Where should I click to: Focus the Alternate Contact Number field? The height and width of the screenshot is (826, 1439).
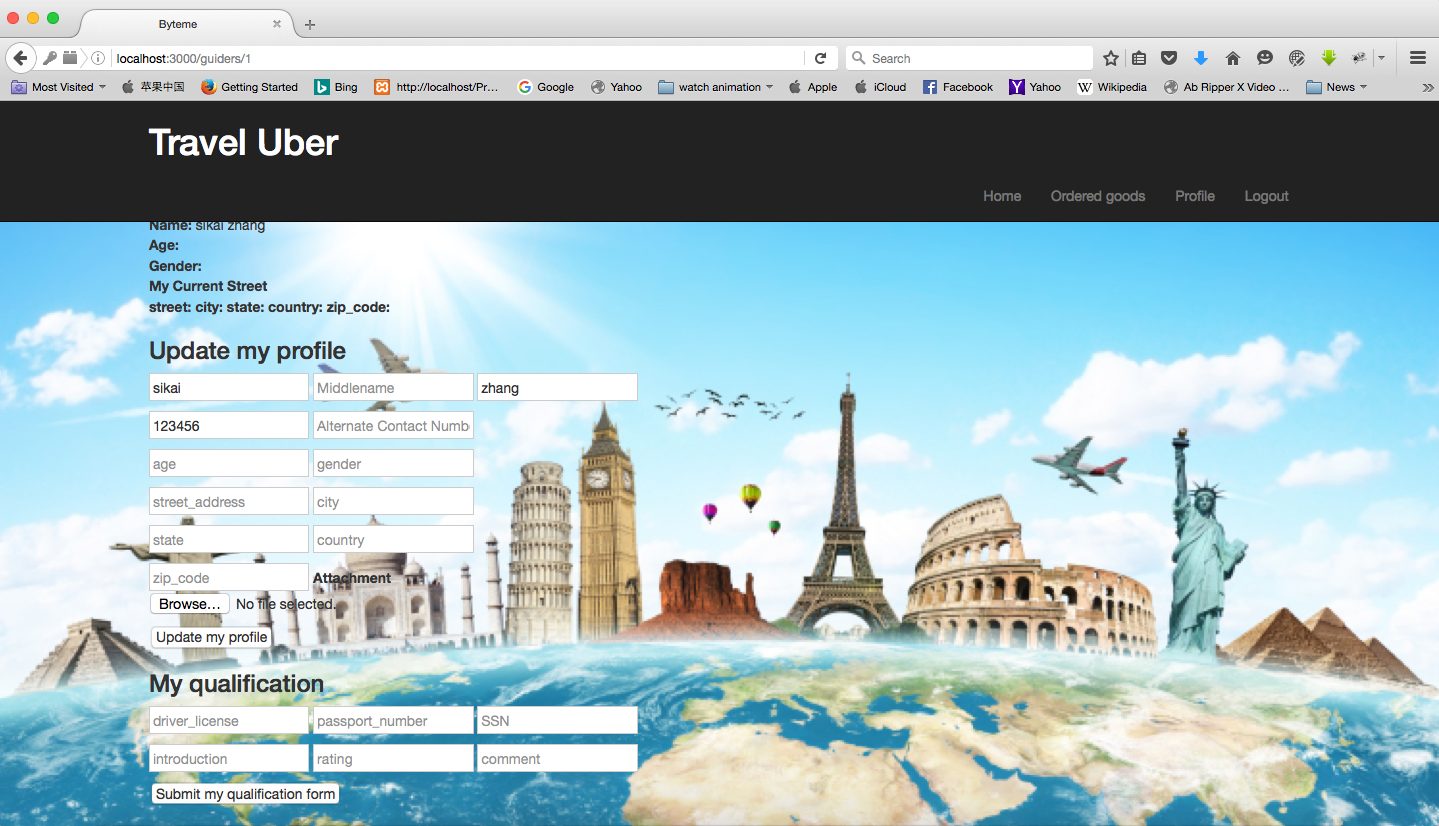click(393, 425)
